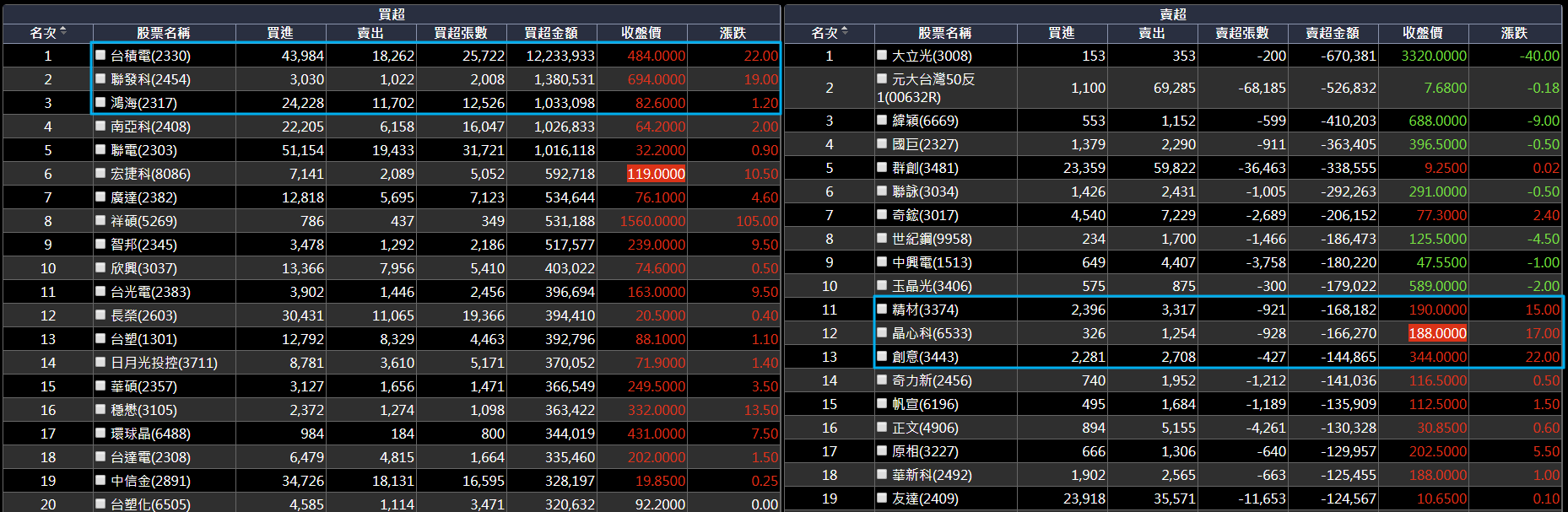Click the stock name 穩懋(3105)
Image resolution: width=1568 pixels, height=512 pixels.
[143, 410]
